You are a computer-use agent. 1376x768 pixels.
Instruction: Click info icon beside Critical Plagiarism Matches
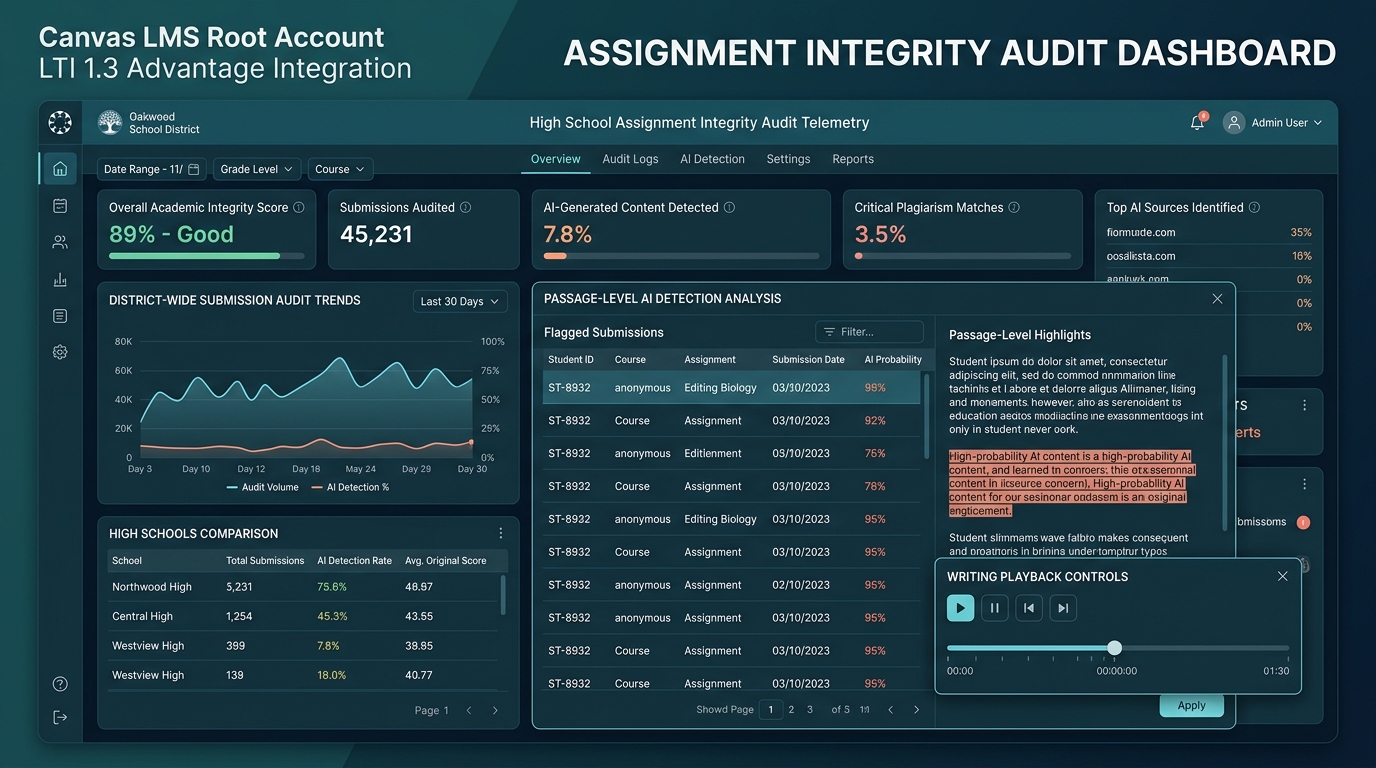[1014, 208]
